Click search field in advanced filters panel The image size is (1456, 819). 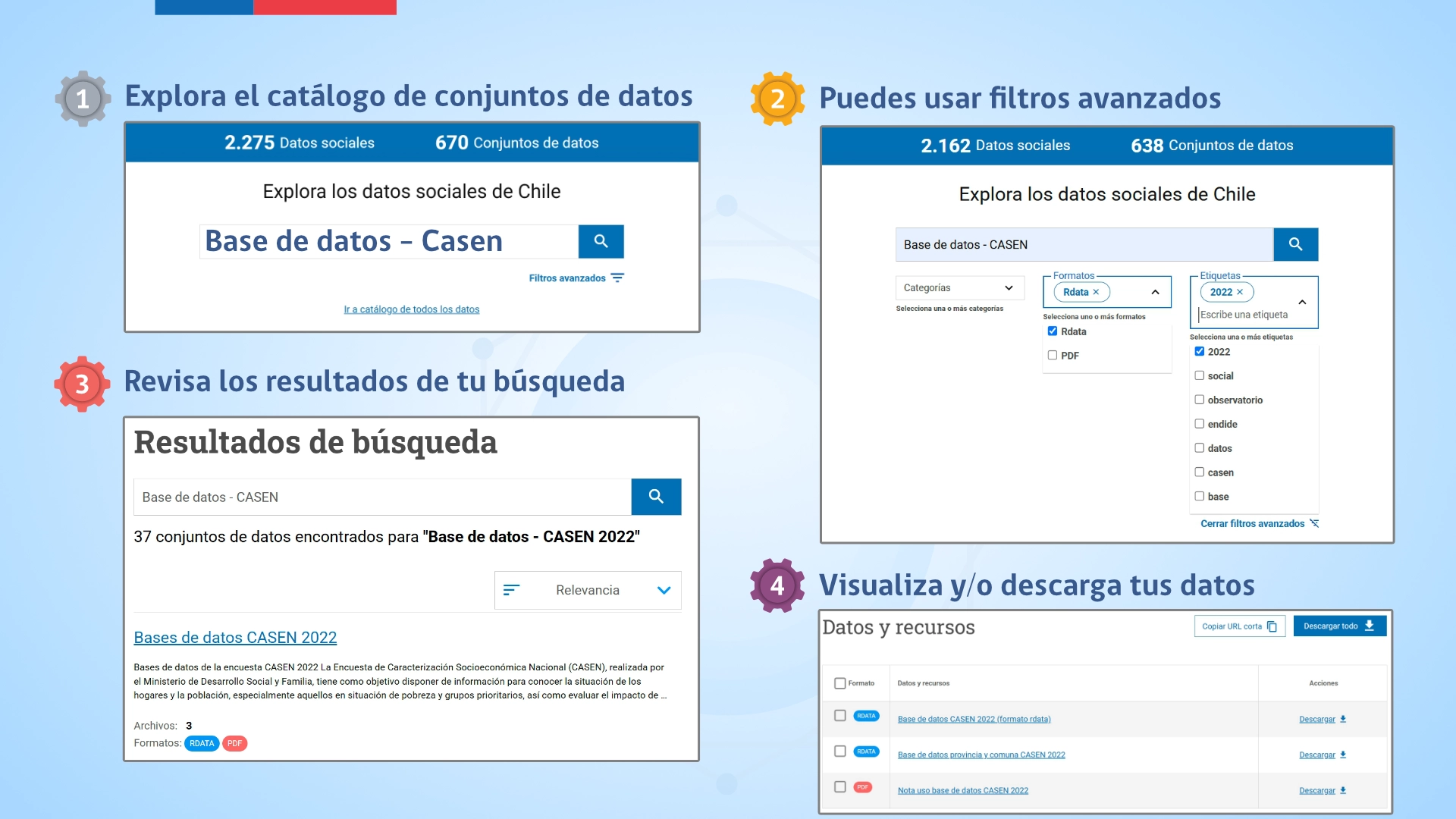[1084, 244]
